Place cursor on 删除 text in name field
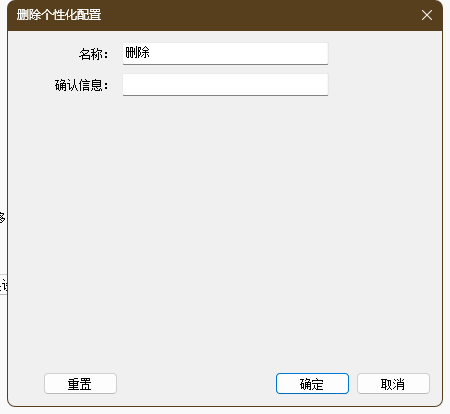Screen dimensions: 450x414 tap(137, 52)
